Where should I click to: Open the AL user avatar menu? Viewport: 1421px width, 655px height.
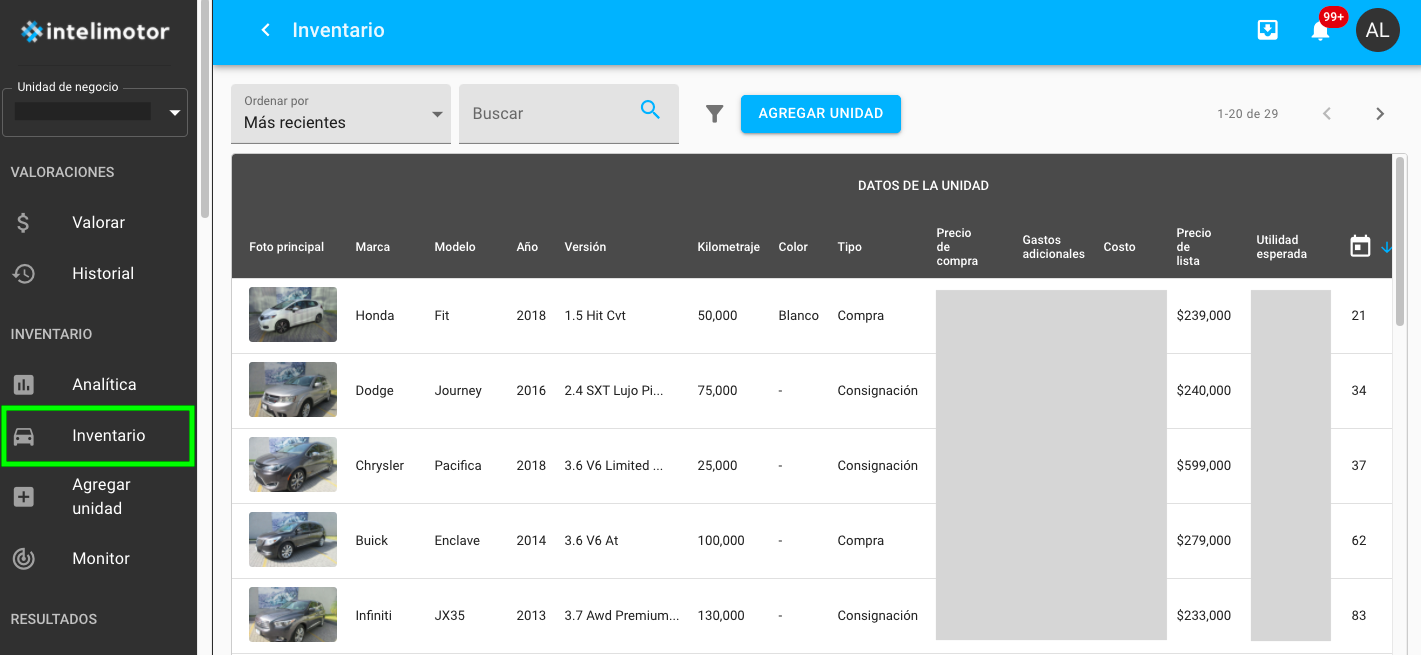[x=1377, y=30]
